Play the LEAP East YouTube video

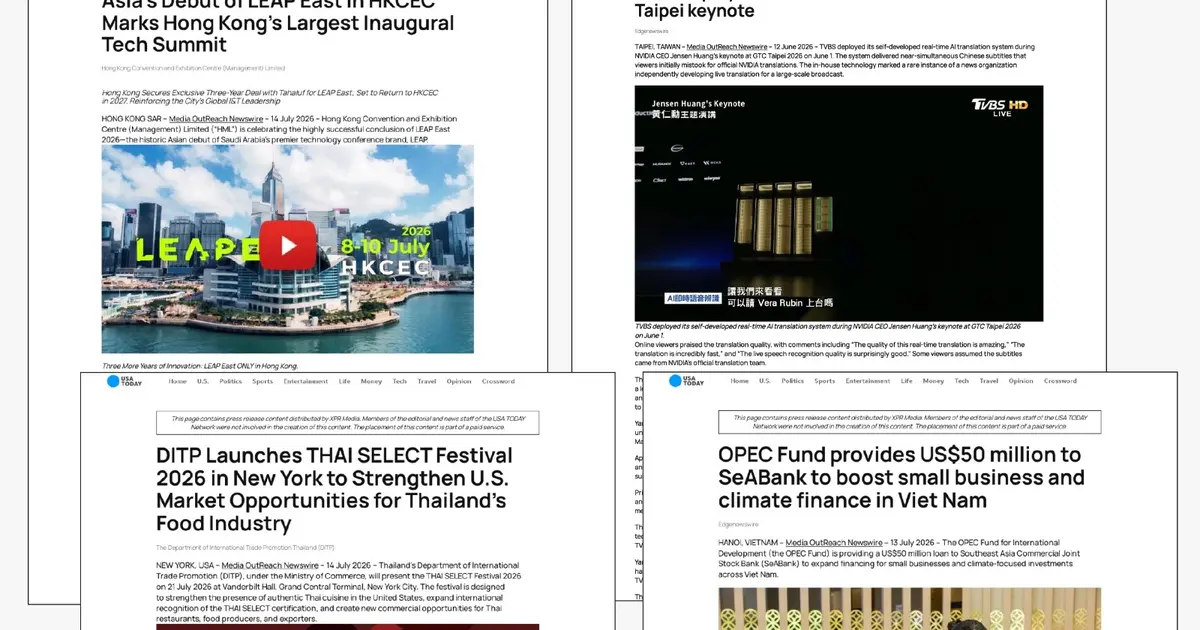(x=288, y=245)
